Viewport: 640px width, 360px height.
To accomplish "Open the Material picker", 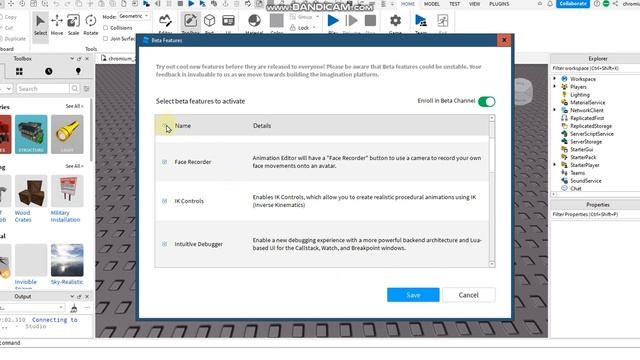I will [x=254, y=23].
